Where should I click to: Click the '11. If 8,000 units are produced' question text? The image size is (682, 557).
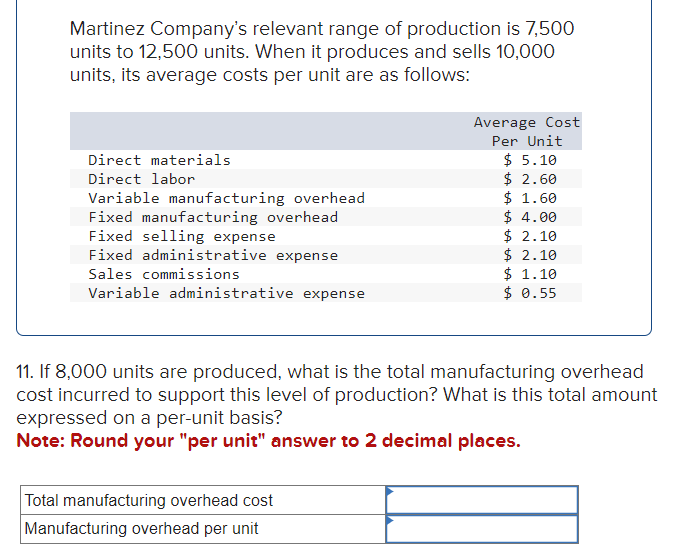click(337, 394)
